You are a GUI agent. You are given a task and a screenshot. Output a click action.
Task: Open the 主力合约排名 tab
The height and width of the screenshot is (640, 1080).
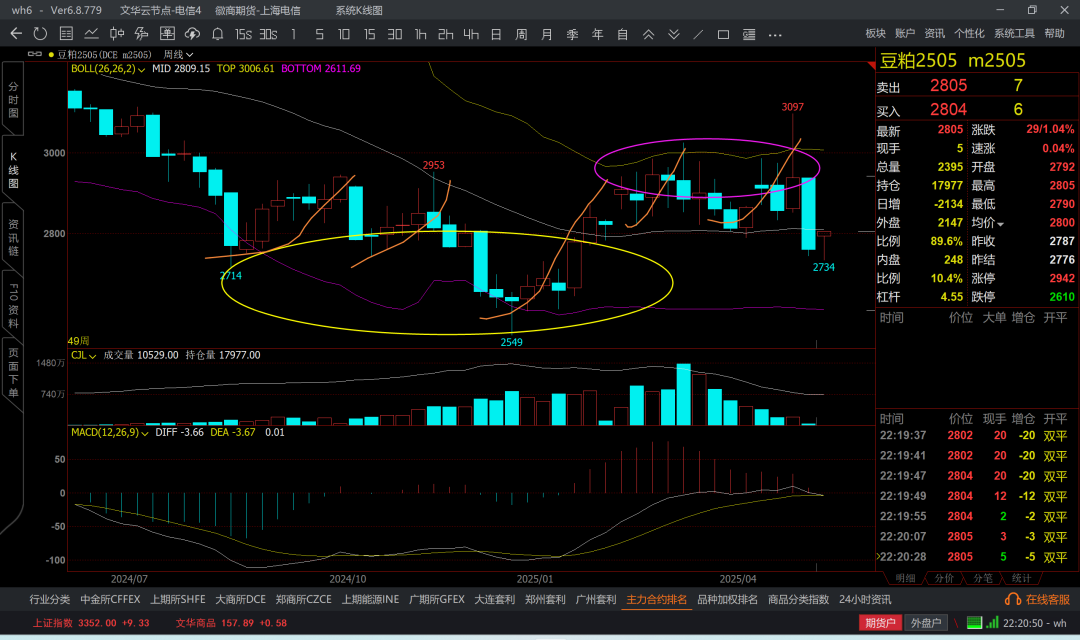656,600
